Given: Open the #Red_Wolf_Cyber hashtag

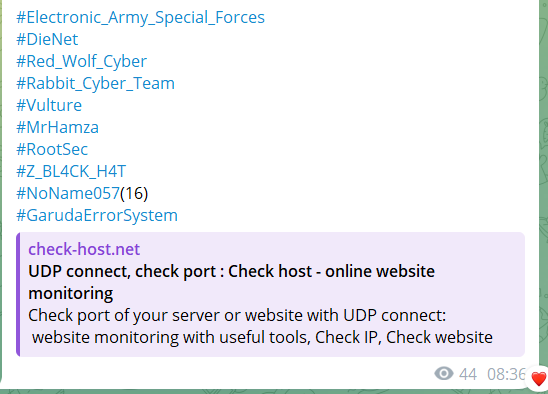Looking at the screenshot, I should 81,62.
